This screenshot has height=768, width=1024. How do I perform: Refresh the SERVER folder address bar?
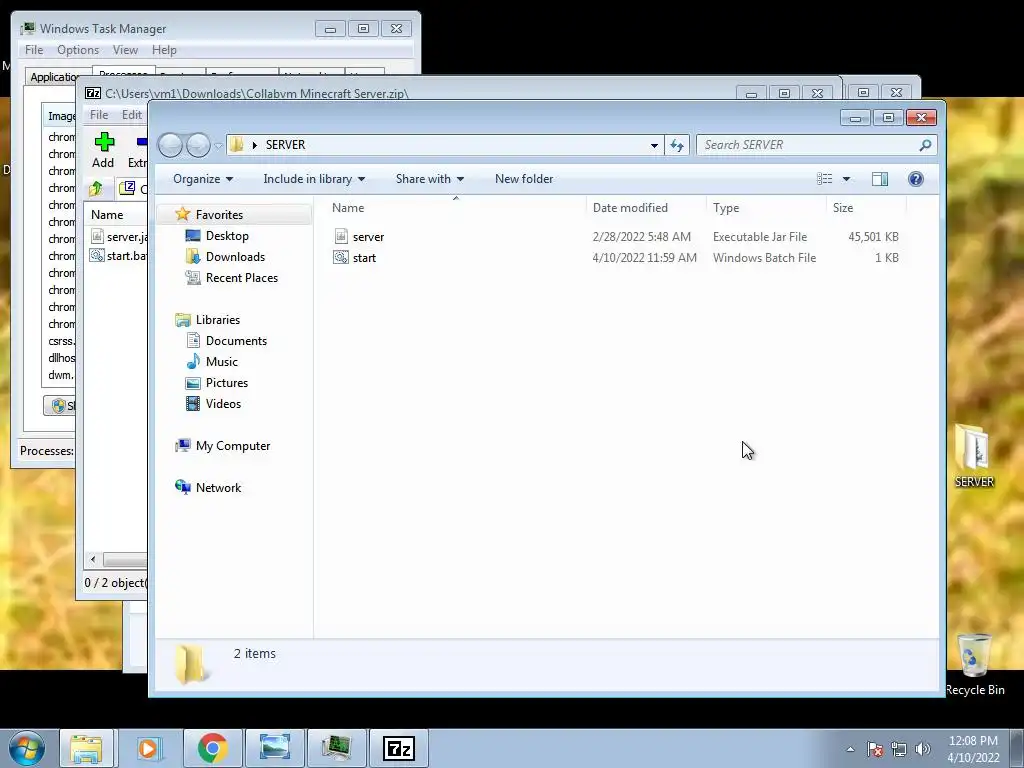(x=677, y=145)
